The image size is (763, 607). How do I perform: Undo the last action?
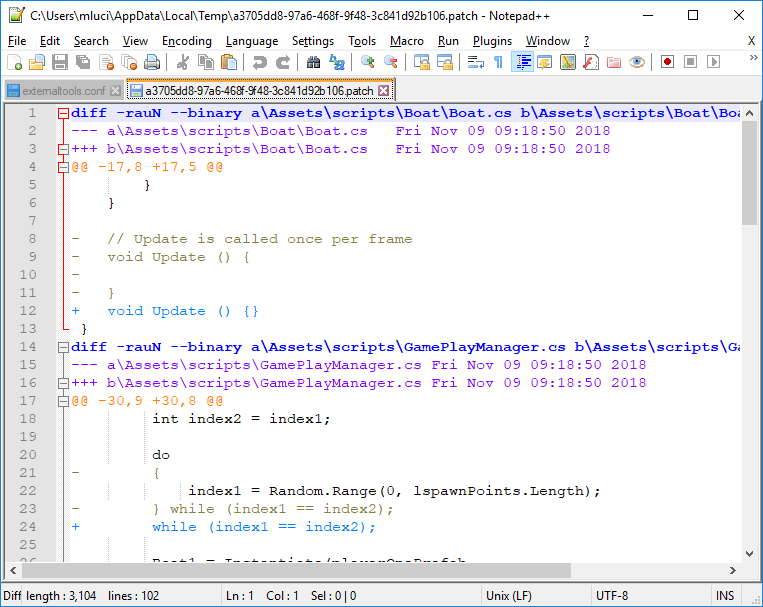click(259, 62)
